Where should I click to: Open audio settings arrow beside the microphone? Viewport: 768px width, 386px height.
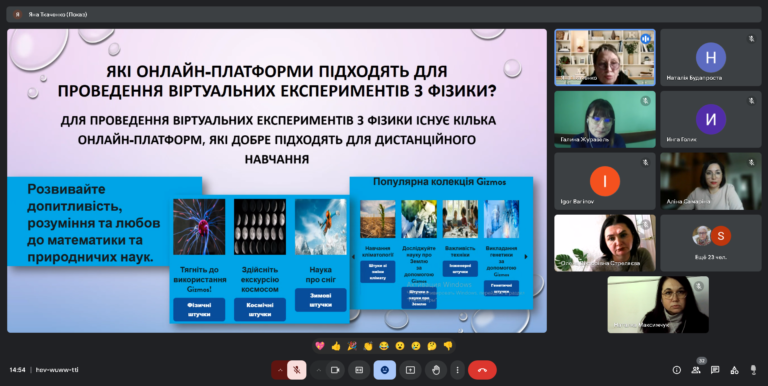(x=280, y=370)
